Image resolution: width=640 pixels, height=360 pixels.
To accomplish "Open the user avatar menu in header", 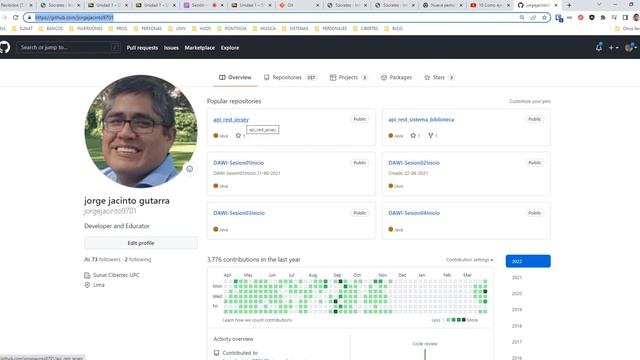I will tap(631, 48).
